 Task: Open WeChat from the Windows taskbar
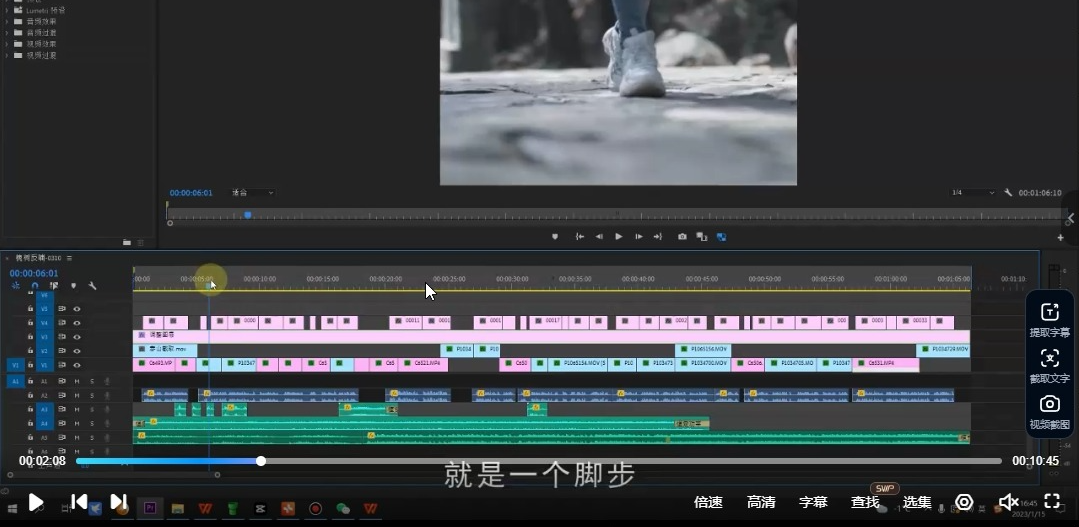click(343, 508)
